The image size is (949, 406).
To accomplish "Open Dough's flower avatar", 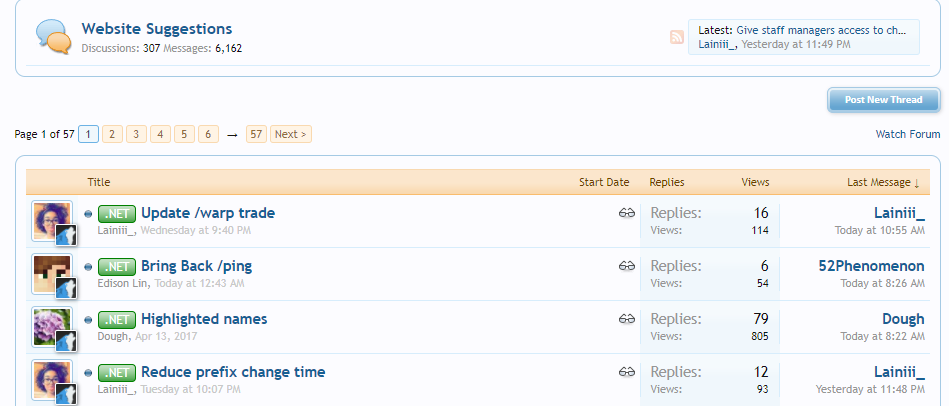I will [52, 327].
